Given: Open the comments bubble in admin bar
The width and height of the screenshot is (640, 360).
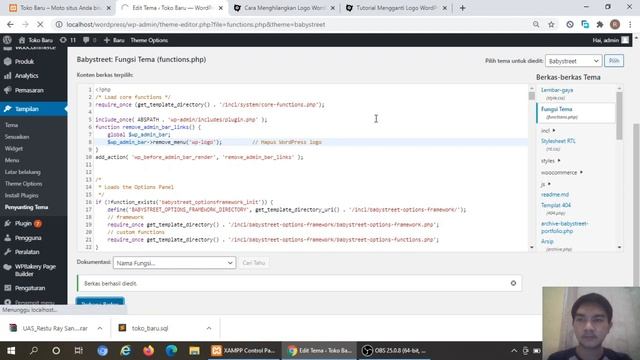Looking at the screenshot, I should point(89,40).
